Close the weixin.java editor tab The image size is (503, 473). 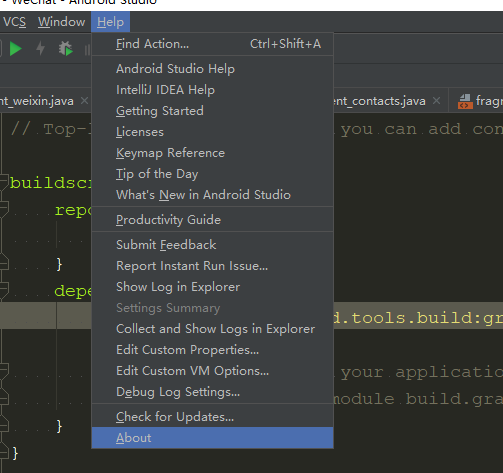click(x=85, y=100)
